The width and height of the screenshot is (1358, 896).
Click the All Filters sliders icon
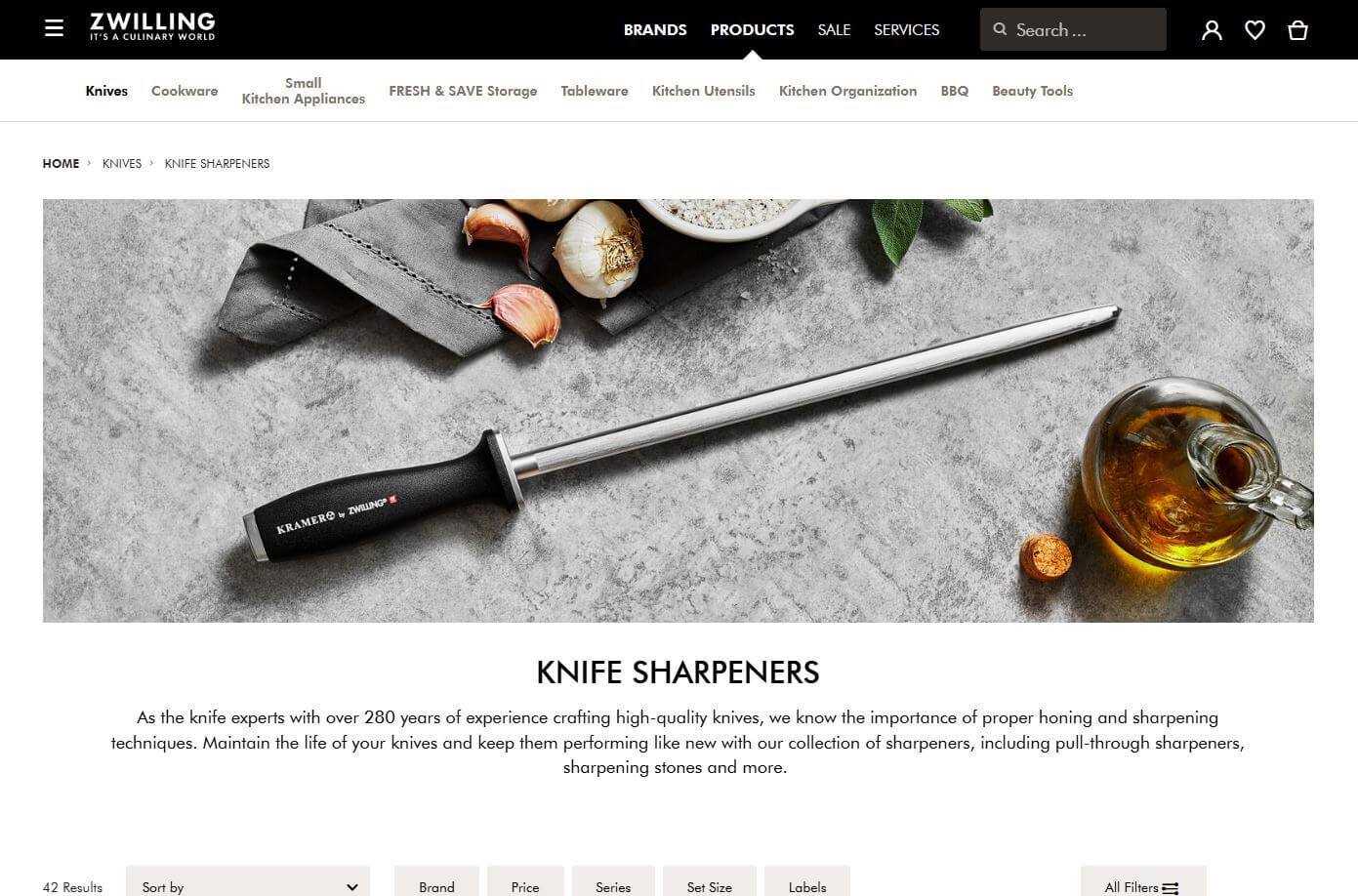click(1170, 888)
